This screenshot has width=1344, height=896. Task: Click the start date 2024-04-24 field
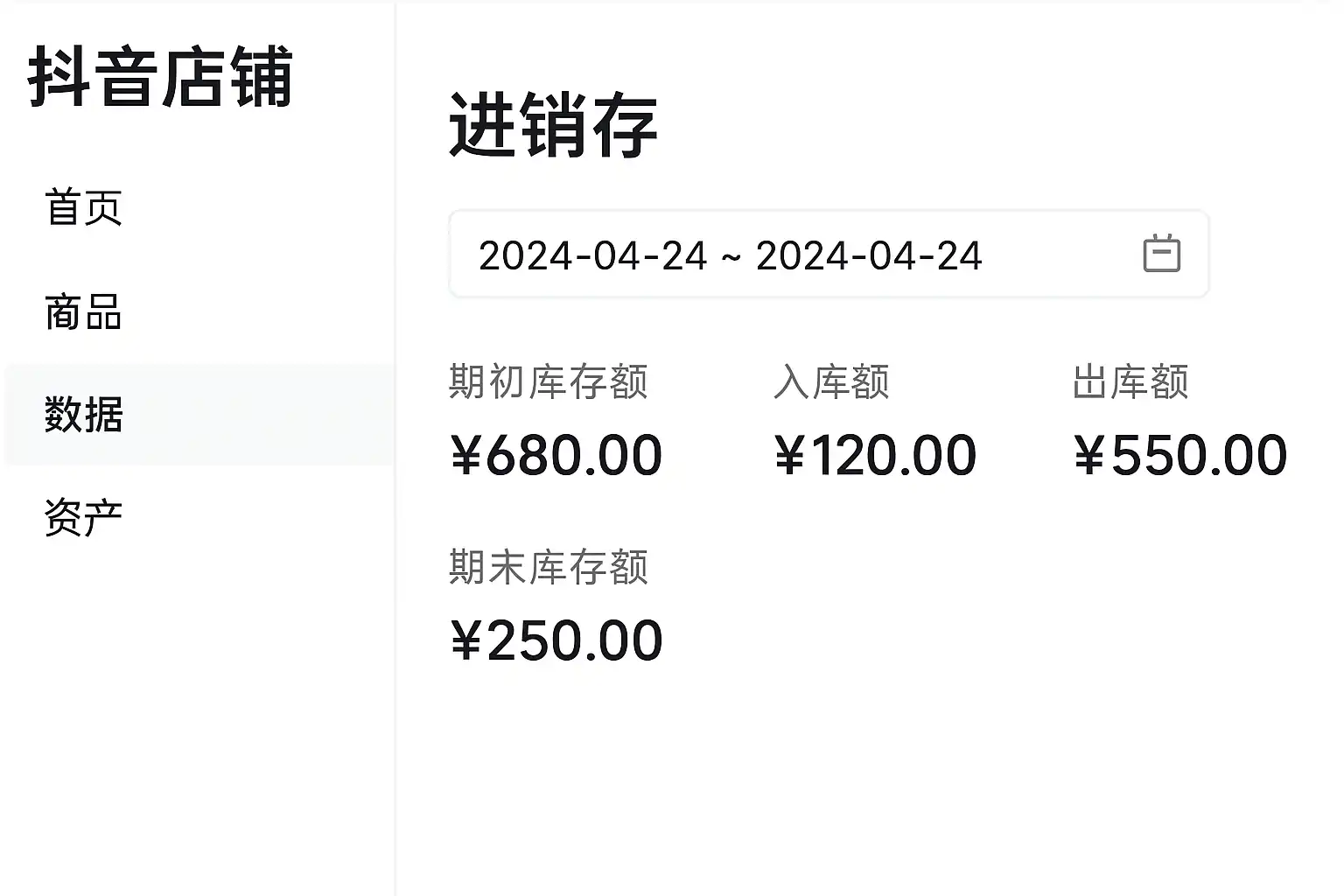[x=592, y=255]
